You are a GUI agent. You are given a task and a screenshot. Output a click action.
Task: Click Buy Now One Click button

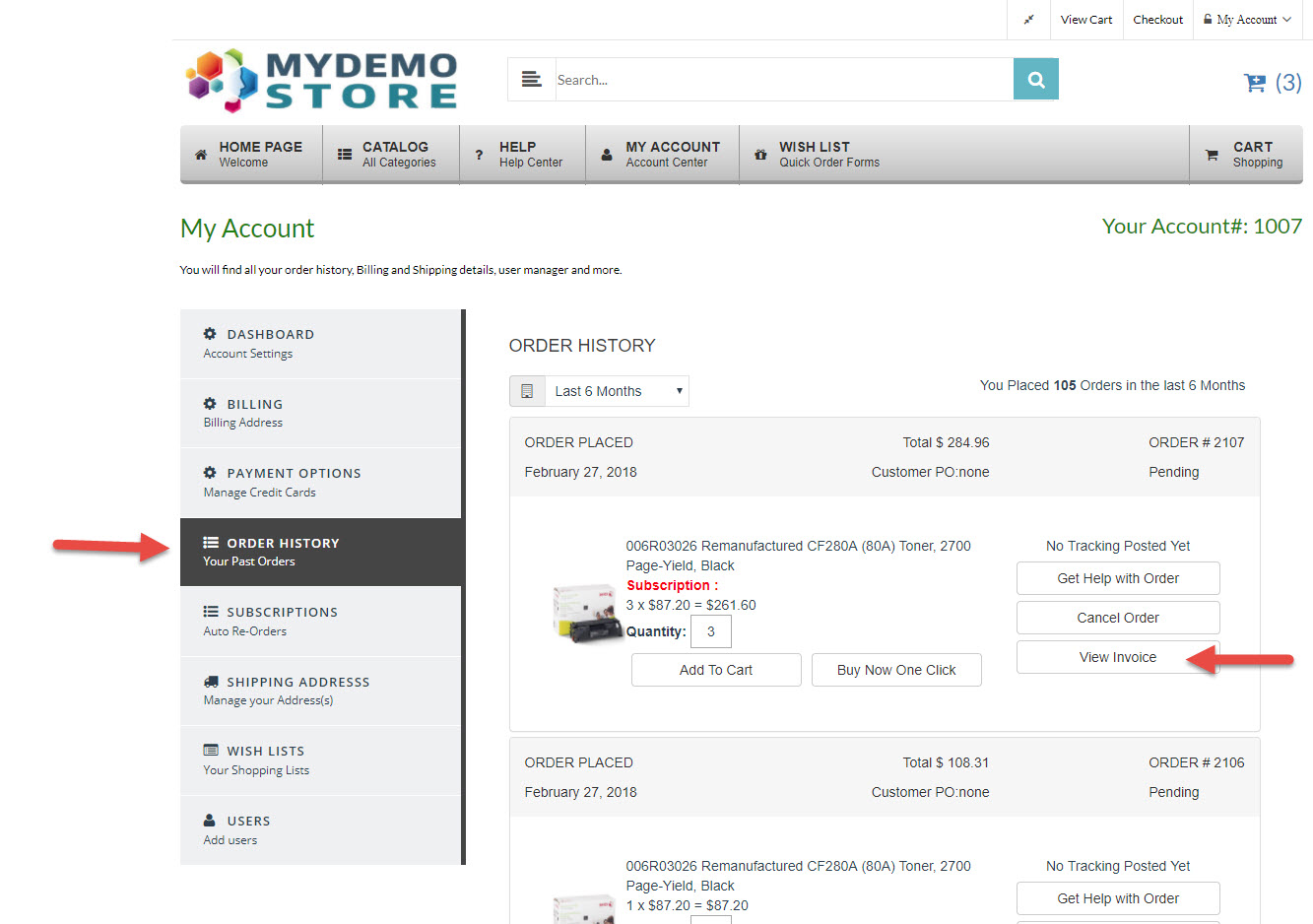(896, 670)
